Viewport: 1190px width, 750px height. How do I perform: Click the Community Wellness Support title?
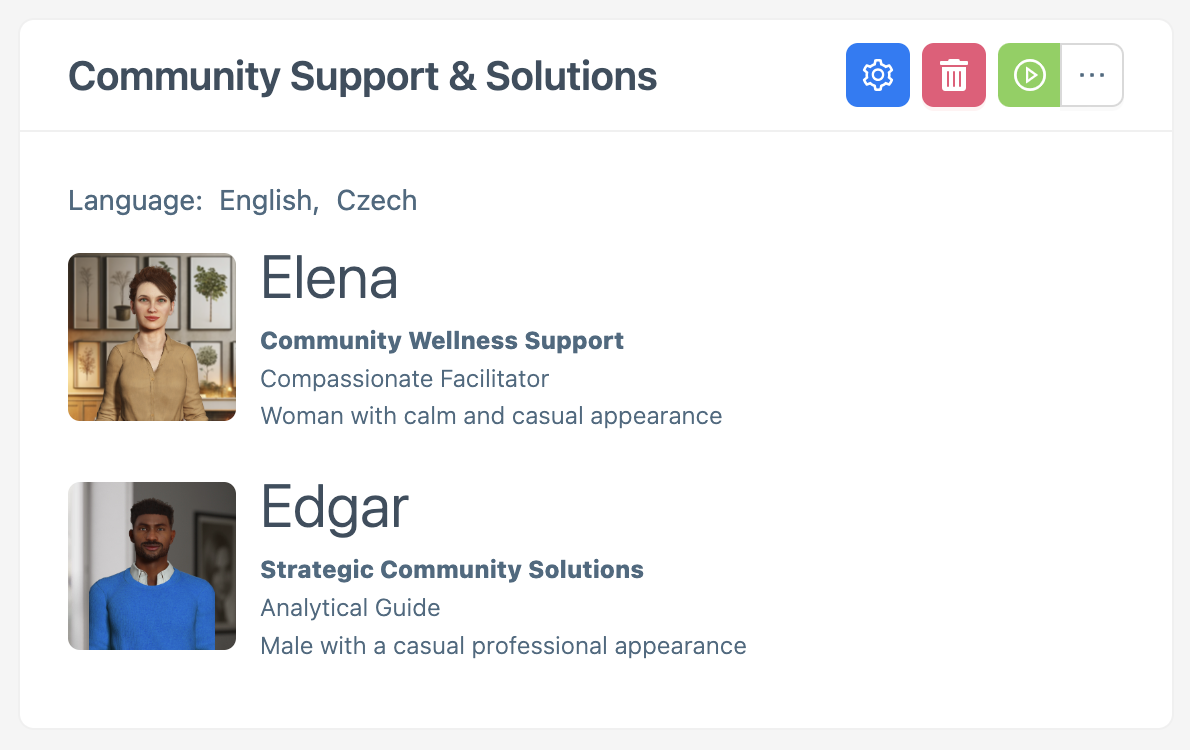coord(442,341)
